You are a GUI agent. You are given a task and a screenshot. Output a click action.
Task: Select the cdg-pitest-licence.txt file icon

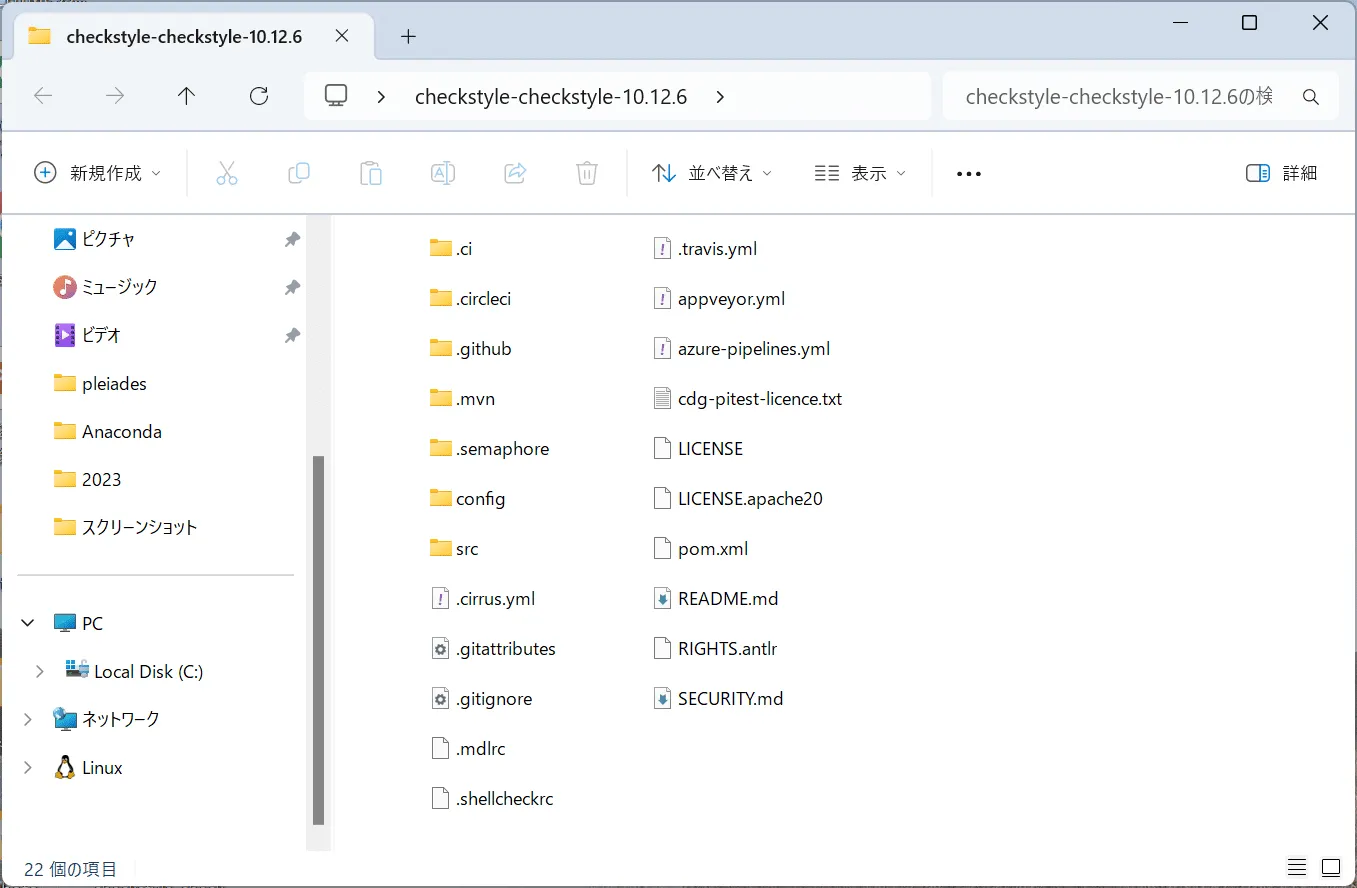click(x=662, y=398)
